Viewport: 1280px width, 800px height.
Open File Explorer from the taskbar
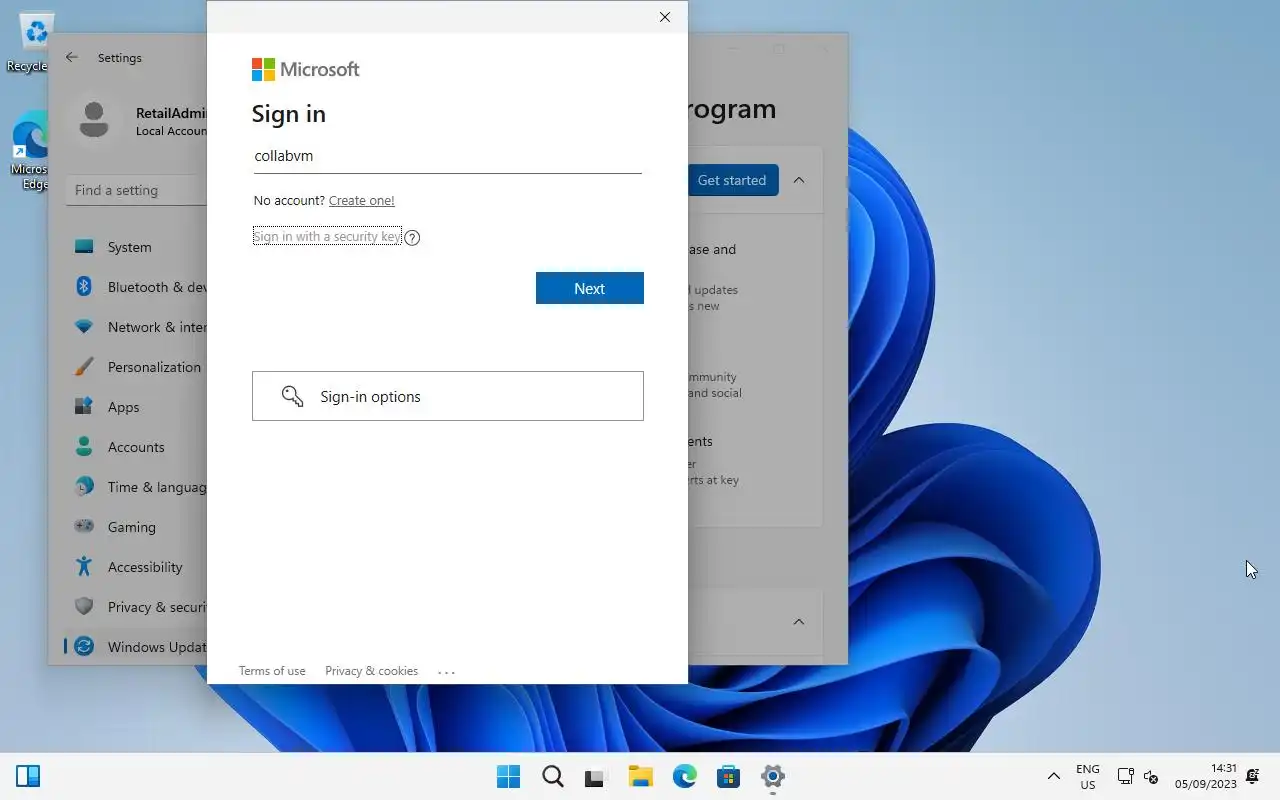(640, 776)
